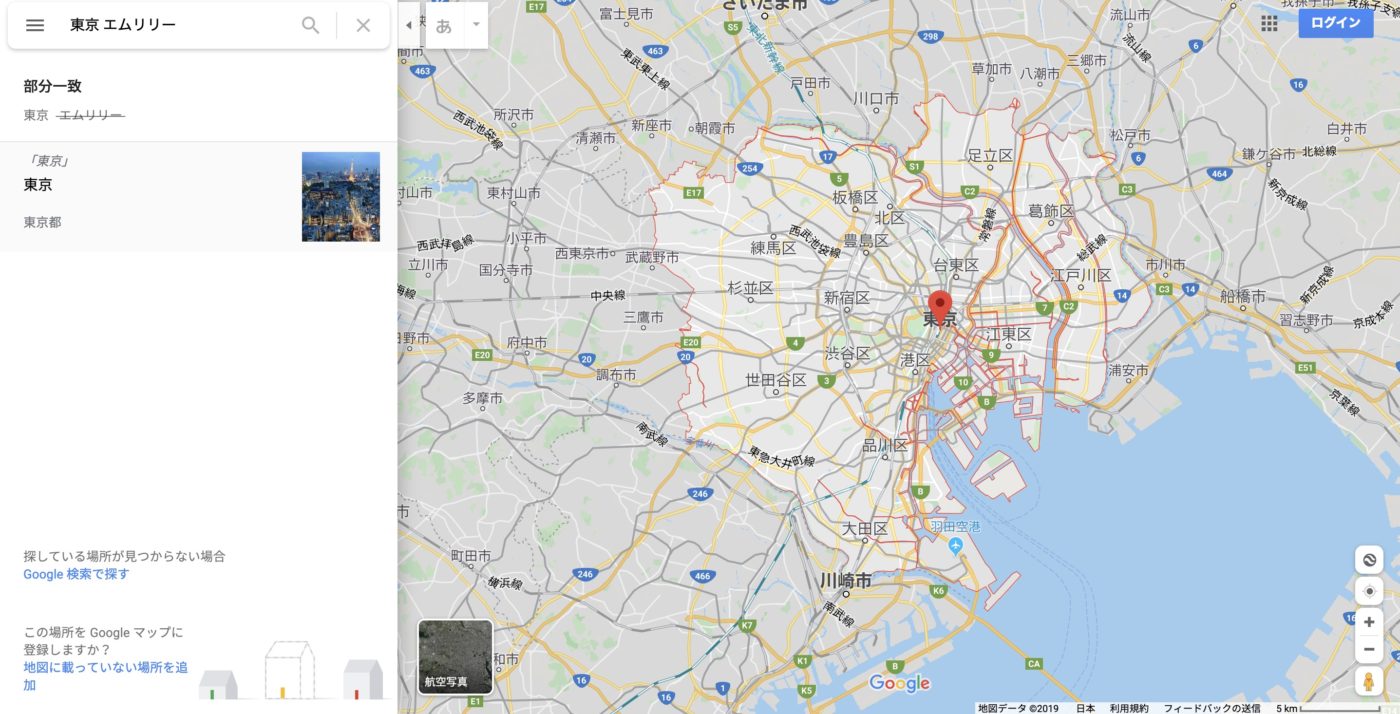Screen dimensions: 1400x714
Task: Zoom out with the minus button
Action: click(1369, 649)
